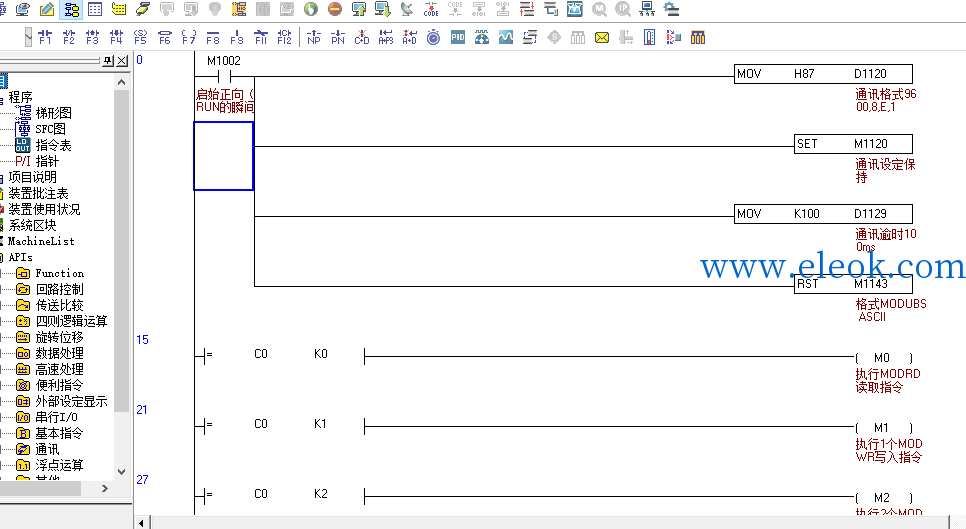Click the PID instruction wizard icon

click(458, 37)
